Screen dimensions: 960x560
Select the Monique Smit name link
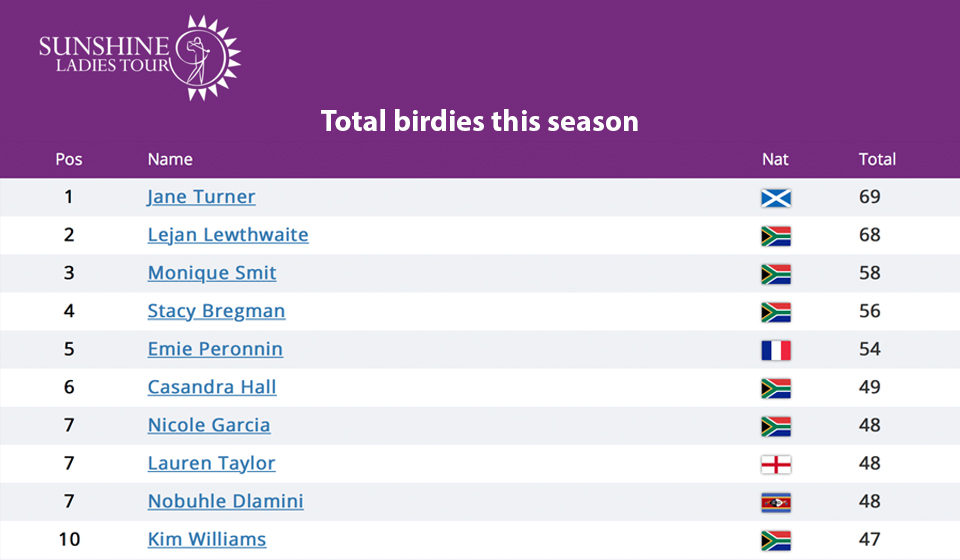[212, 273]
